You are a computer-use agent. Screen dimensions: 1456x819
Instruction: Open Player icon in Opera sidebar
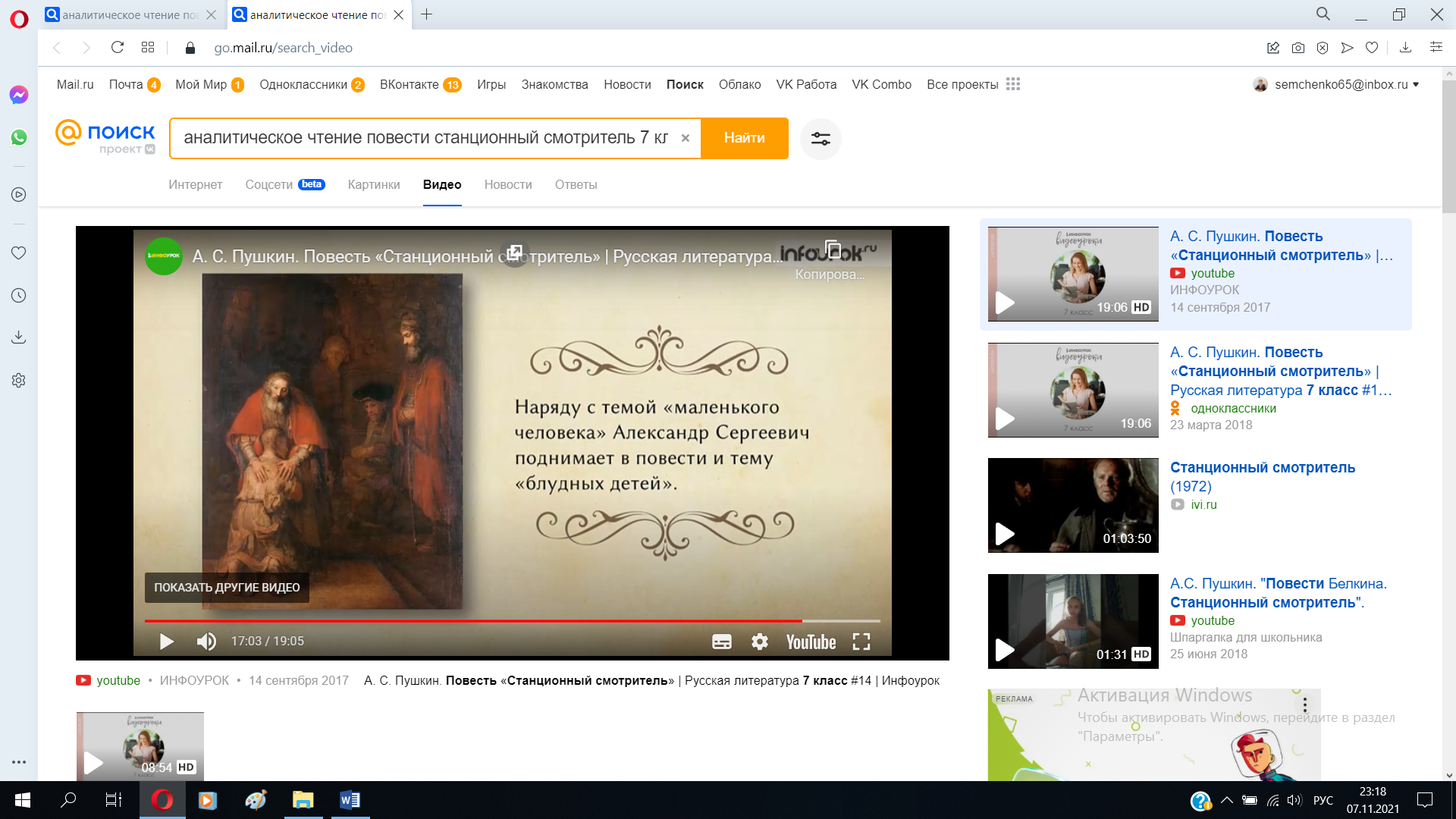pos(19,195)
